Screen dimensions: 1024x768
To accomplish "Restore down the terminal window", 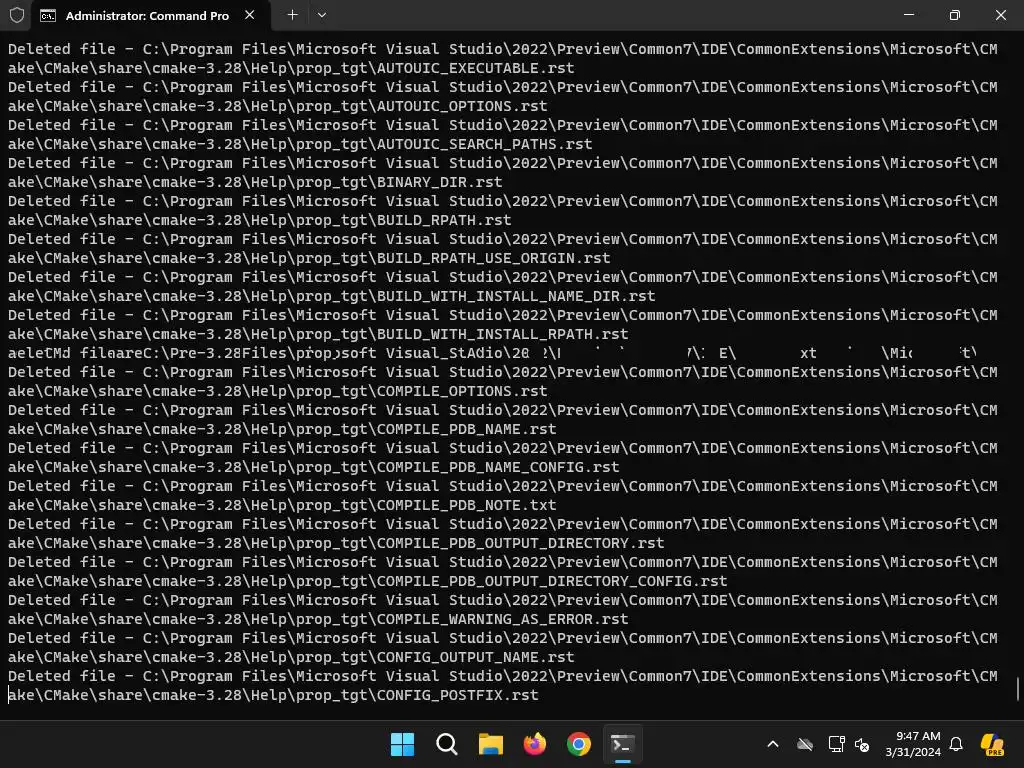I will pos(955,15).
